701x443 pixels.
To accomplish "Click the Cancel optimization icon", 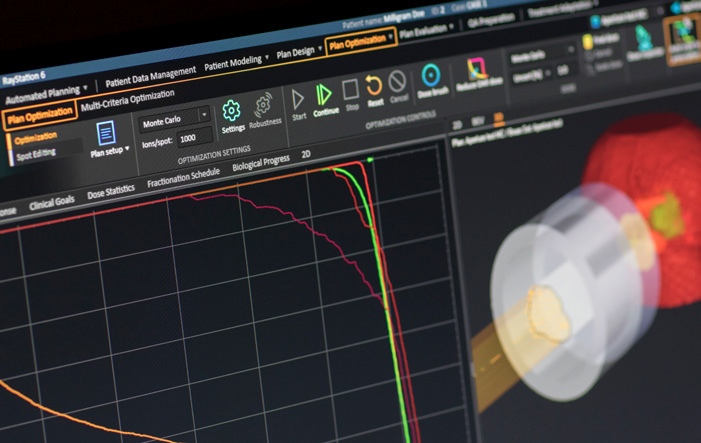I will [398, 82].
